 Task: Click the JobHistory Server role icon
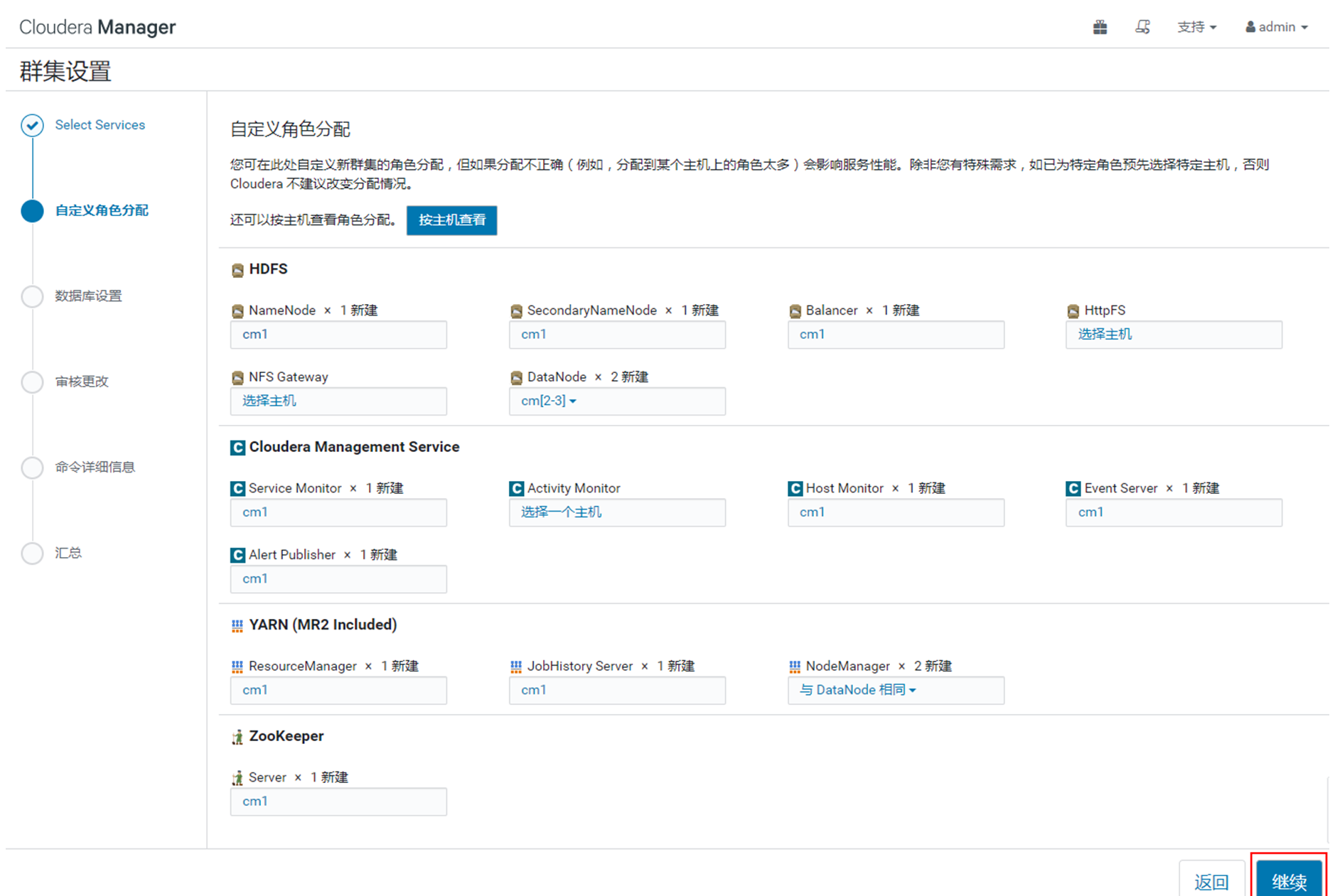click(516, 666)
